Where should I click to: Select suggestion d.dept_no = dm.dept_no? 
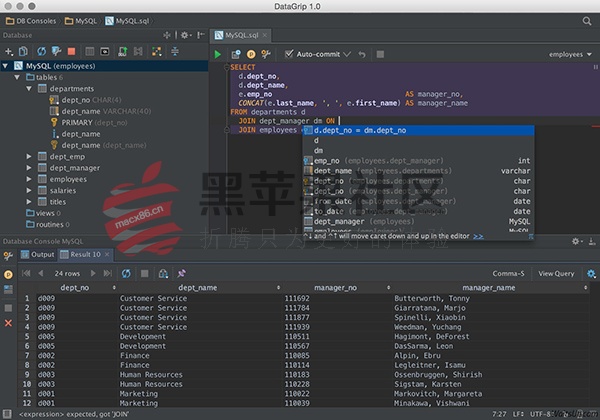click(x=418, y=130)
